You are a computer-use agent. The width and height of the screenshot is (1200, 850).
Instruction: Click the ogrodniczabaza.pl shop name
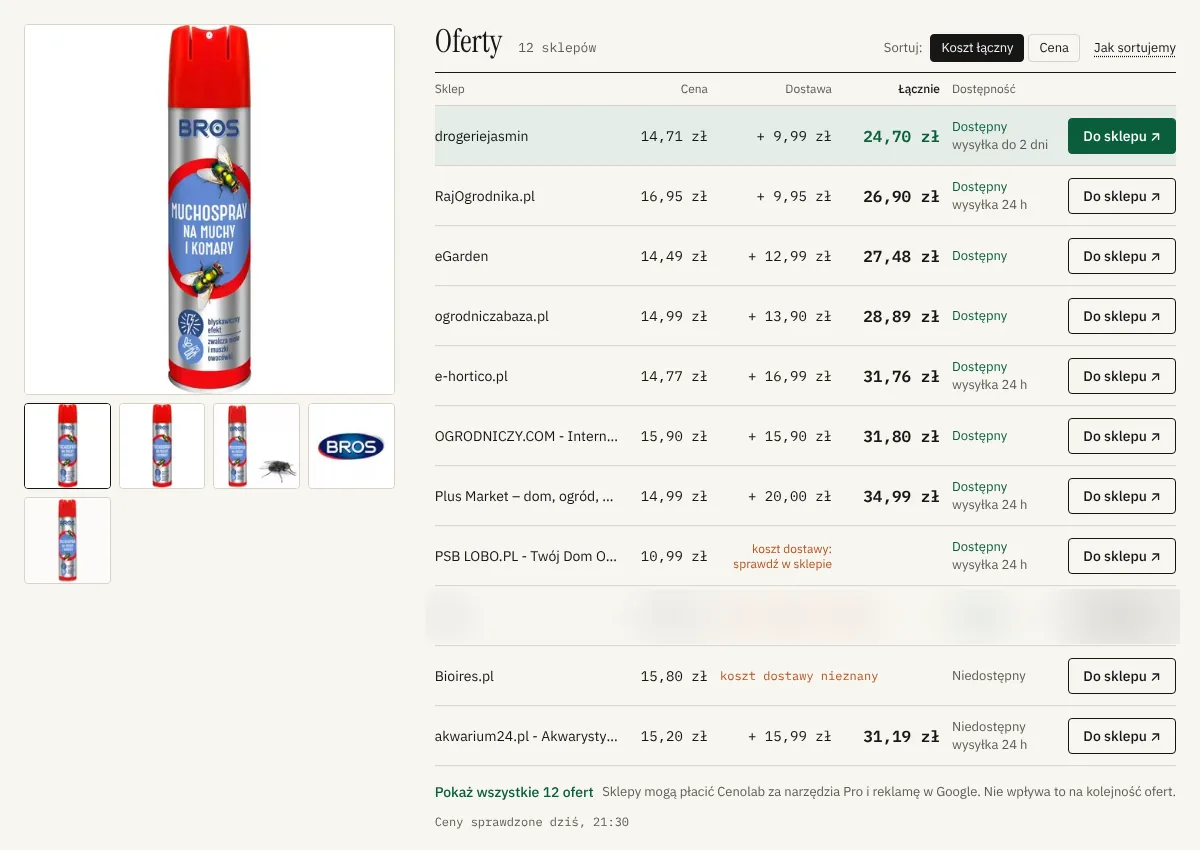[x=492, y=316]
